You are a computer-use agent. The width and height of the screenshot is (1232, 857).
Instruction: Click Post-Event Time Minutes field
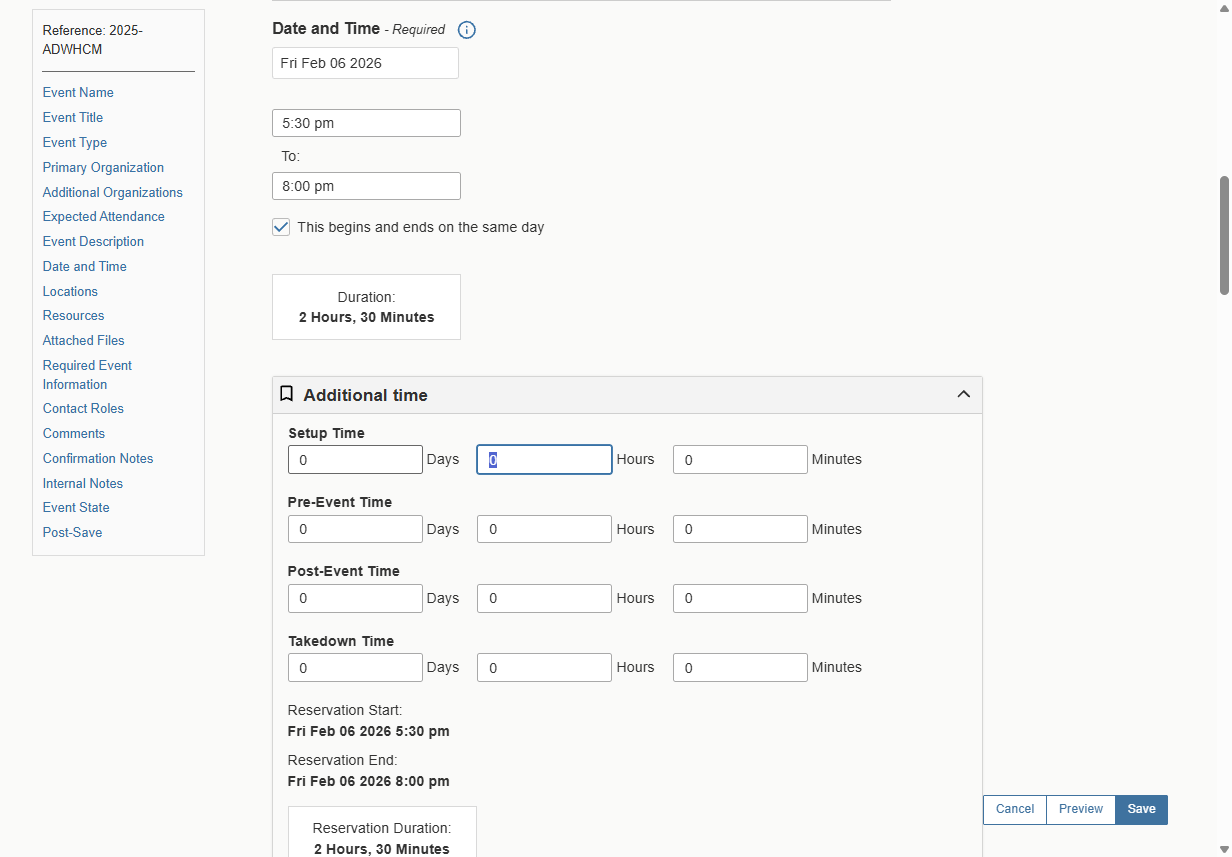coord(740,598)
